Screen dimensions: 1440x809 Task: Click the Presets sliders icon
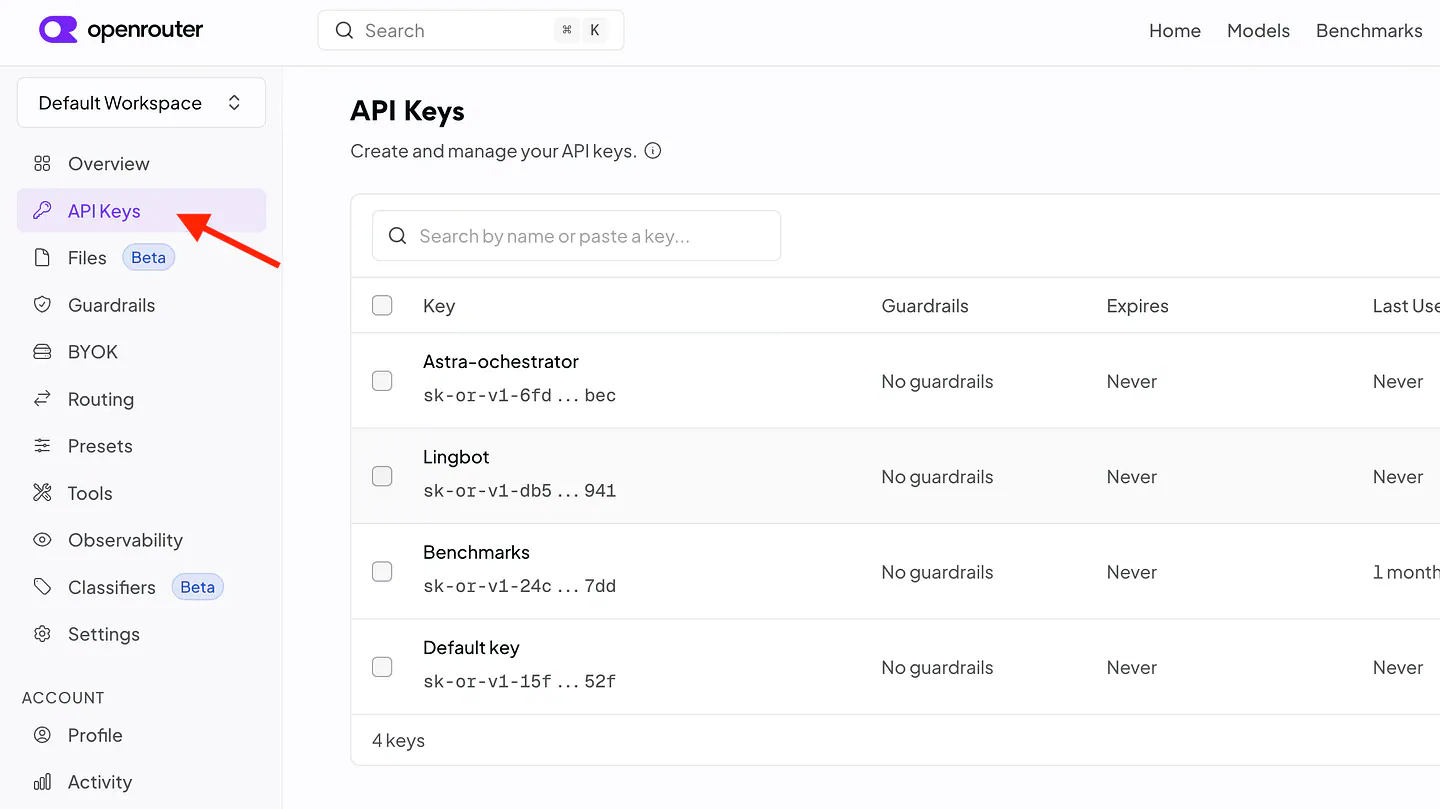point(42,446)
